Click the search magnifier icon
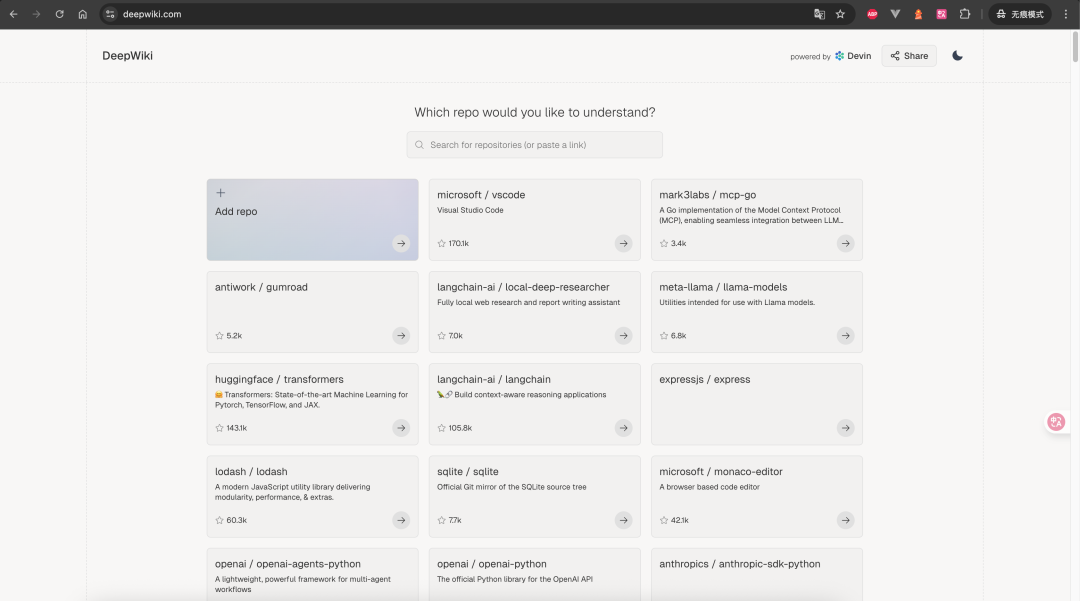1080x601 pixels. pos(419,145)
